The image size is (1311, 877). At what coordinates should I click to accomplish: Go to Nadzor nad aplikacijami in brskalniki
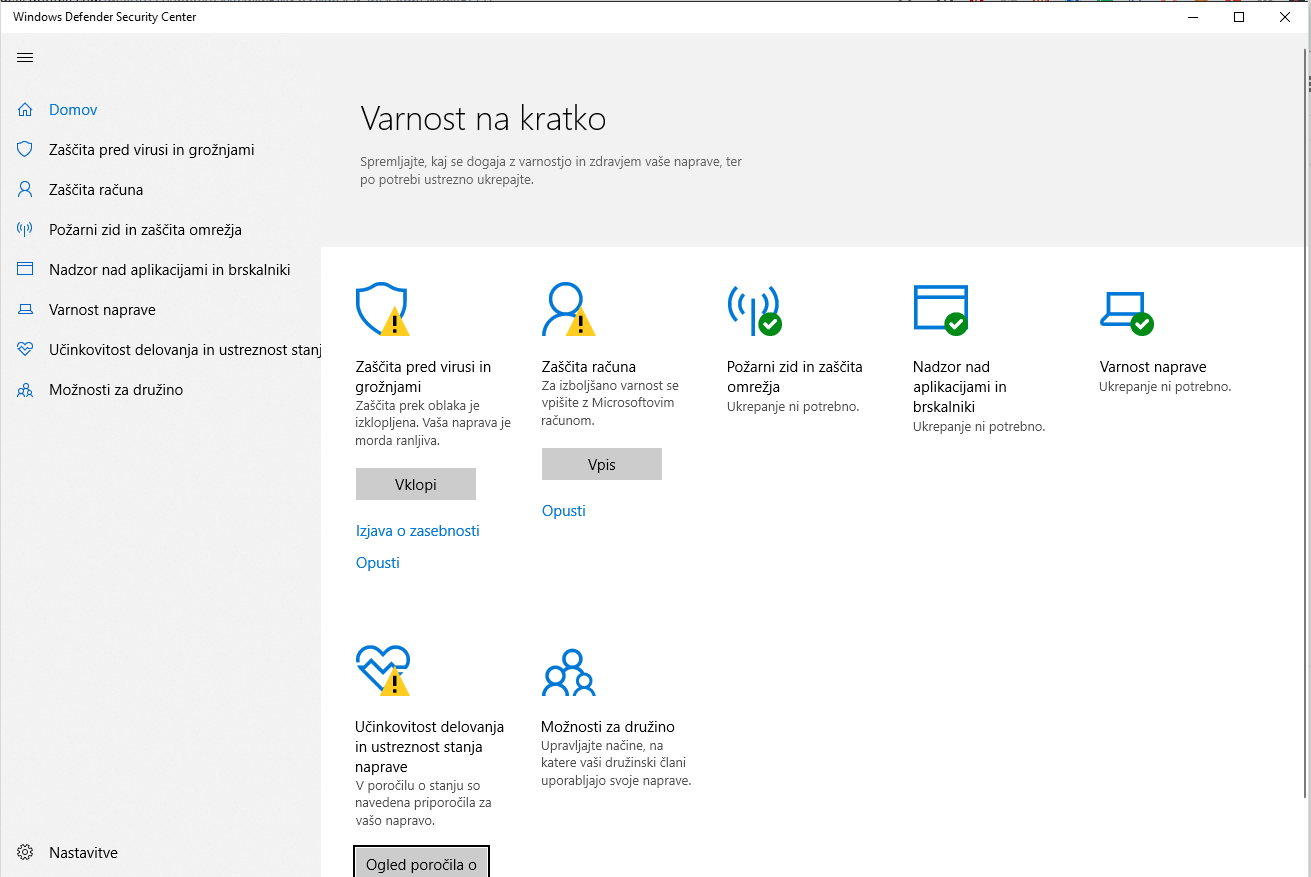click(170, 270)
